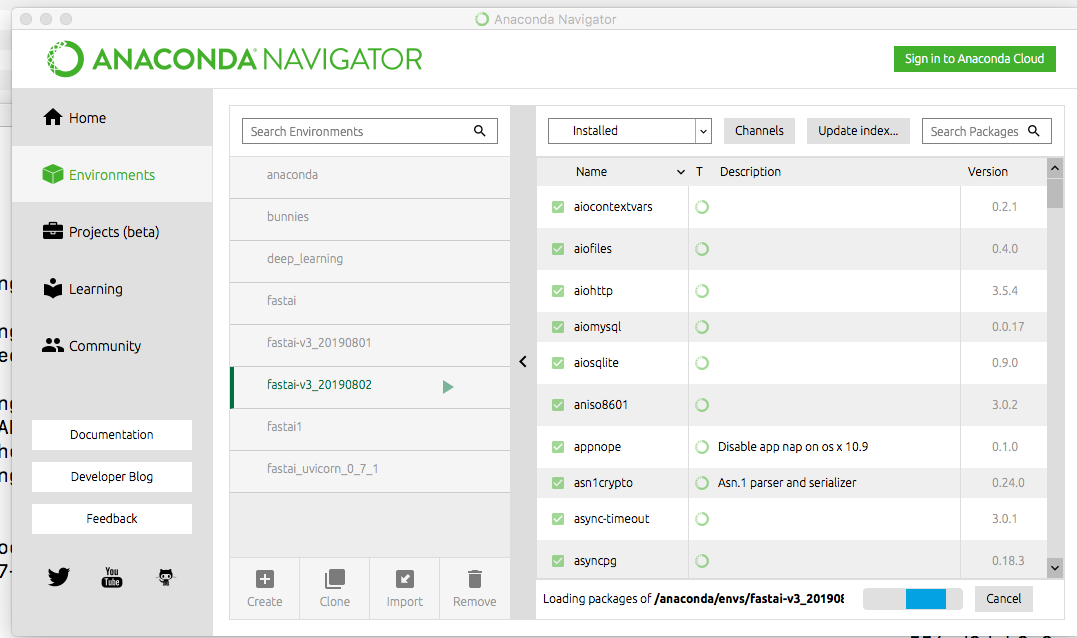The width and height of the screenshot is (1077, 638).
Task: Click the type icon for aniso8601
Action: click(701, 405)
